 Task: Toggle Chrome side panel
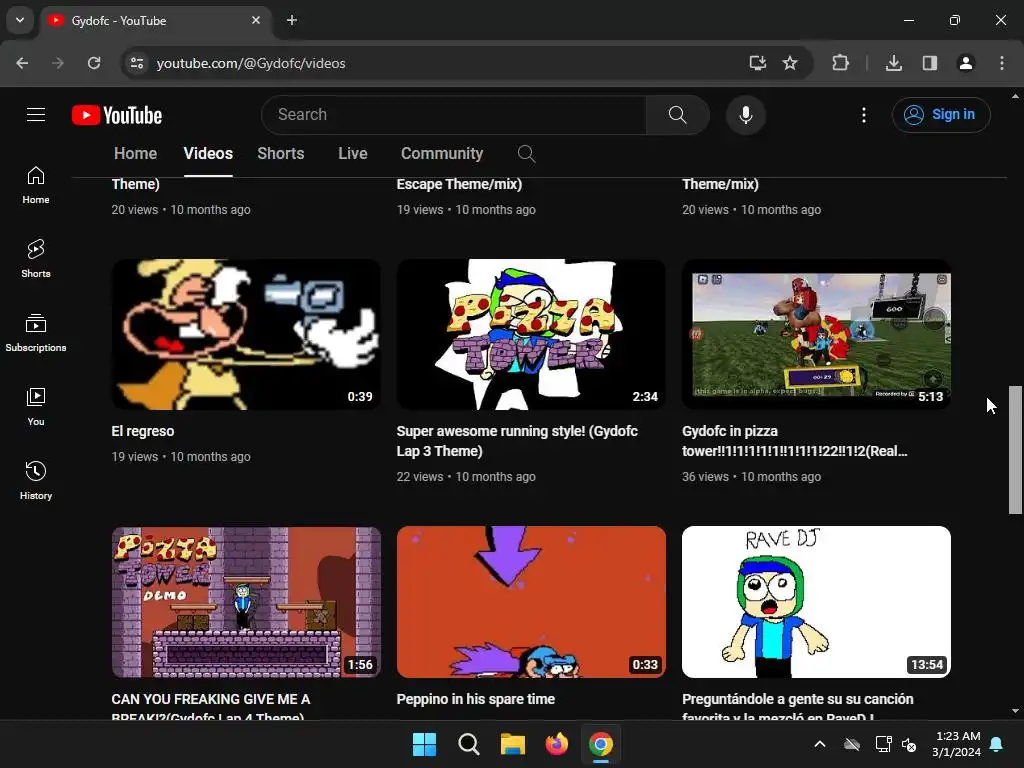coord(930,63)
